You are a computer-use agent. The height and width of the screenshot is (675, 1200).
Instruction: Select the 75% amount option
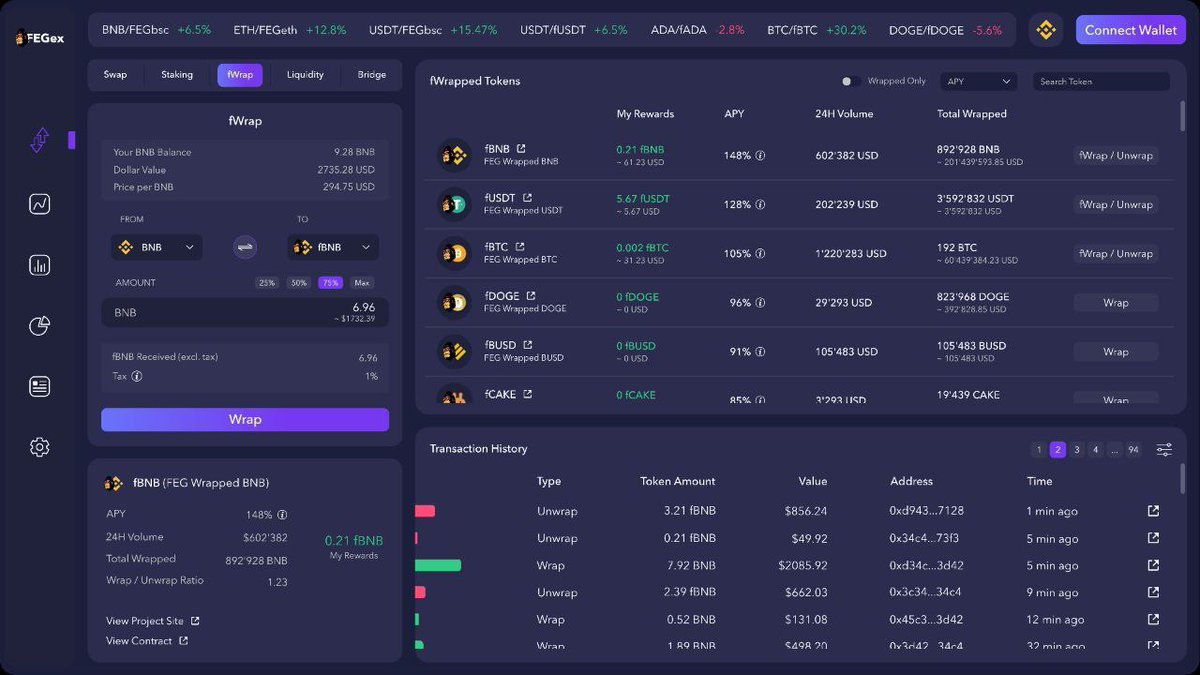tap(330, 283)
